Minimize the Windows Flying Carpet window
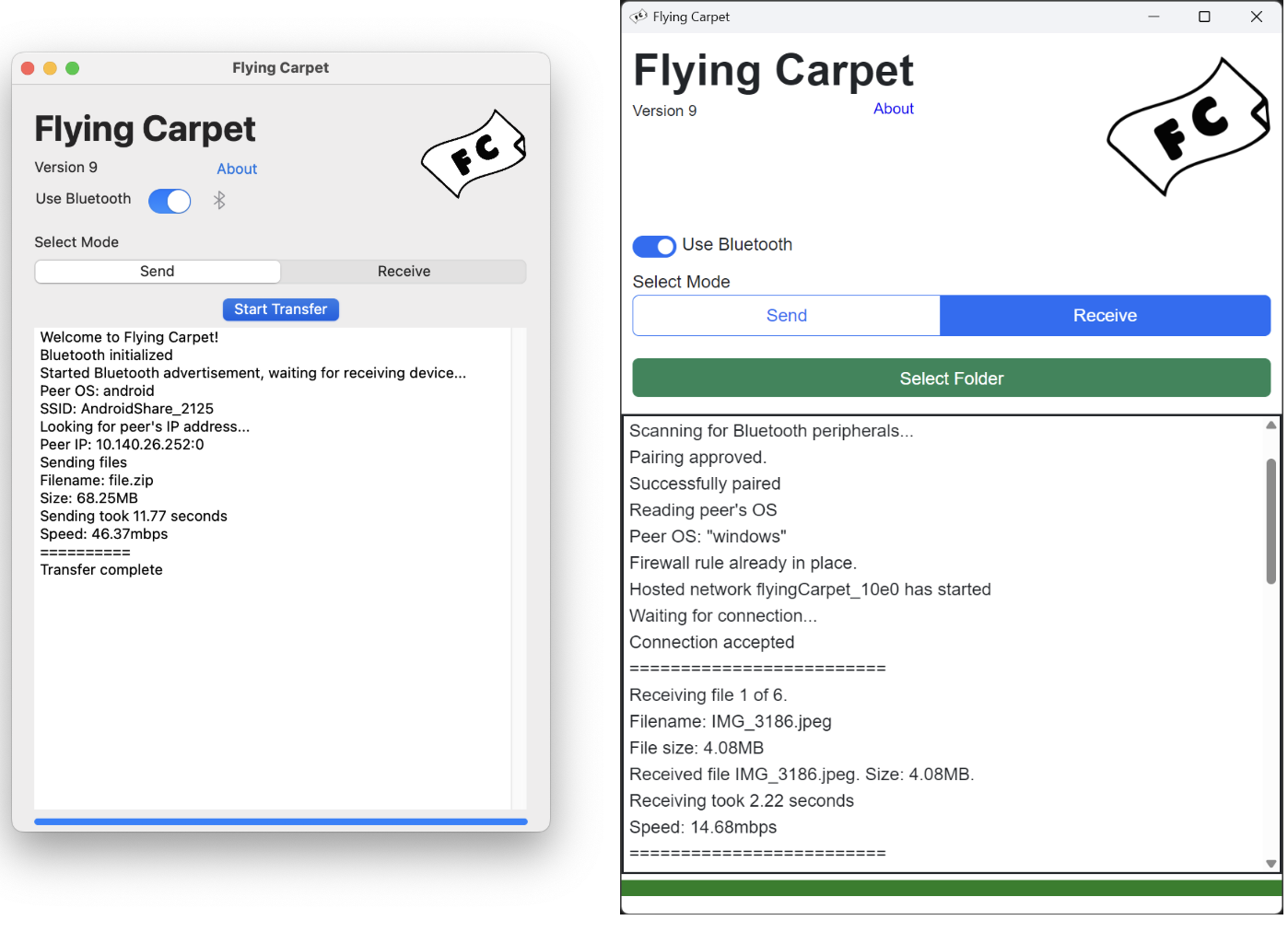 (1153, 17)
